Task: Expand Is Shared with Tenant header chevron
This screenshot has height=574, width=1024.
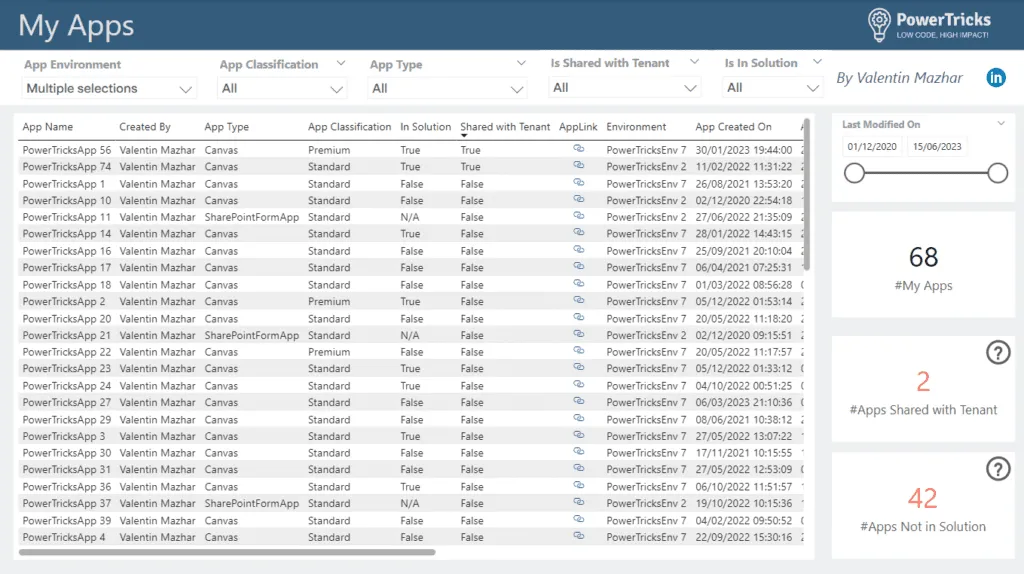Action: click(694, 62)
